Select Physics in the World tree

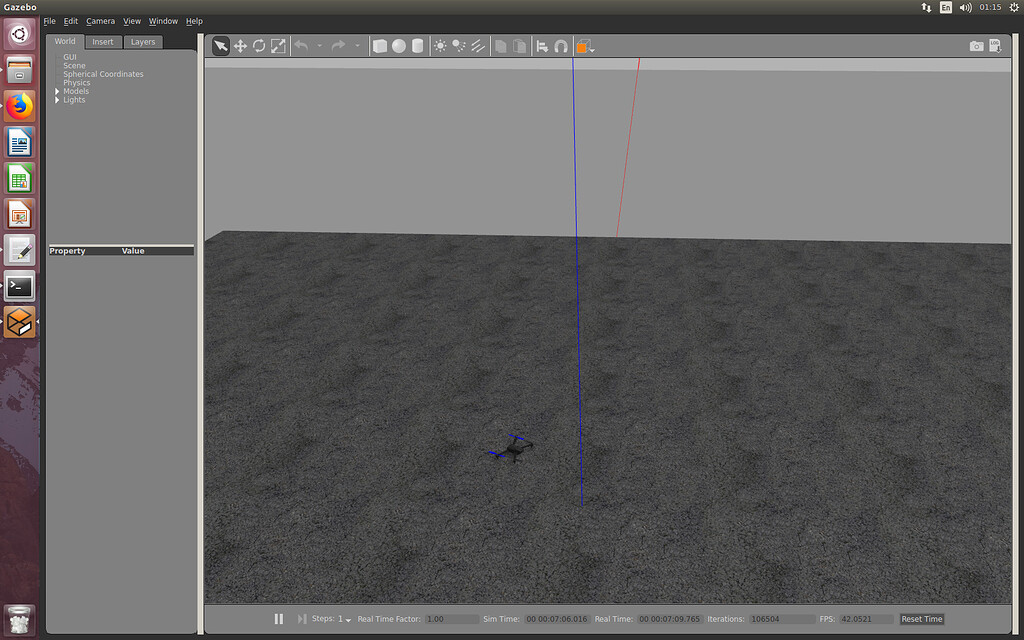coord(77,83)
